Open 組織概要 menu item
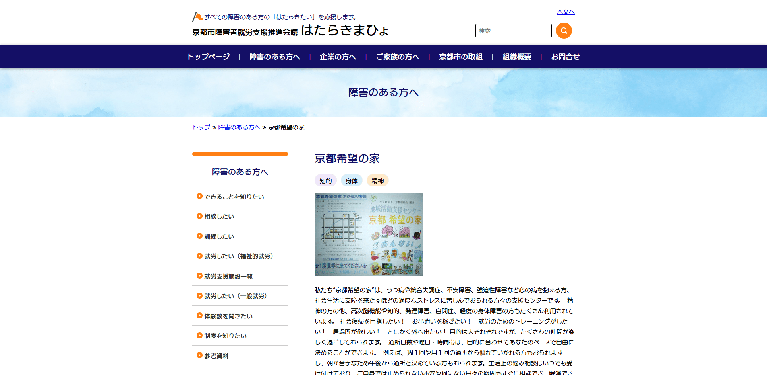767x375 pixels. [x=517, y=57]
